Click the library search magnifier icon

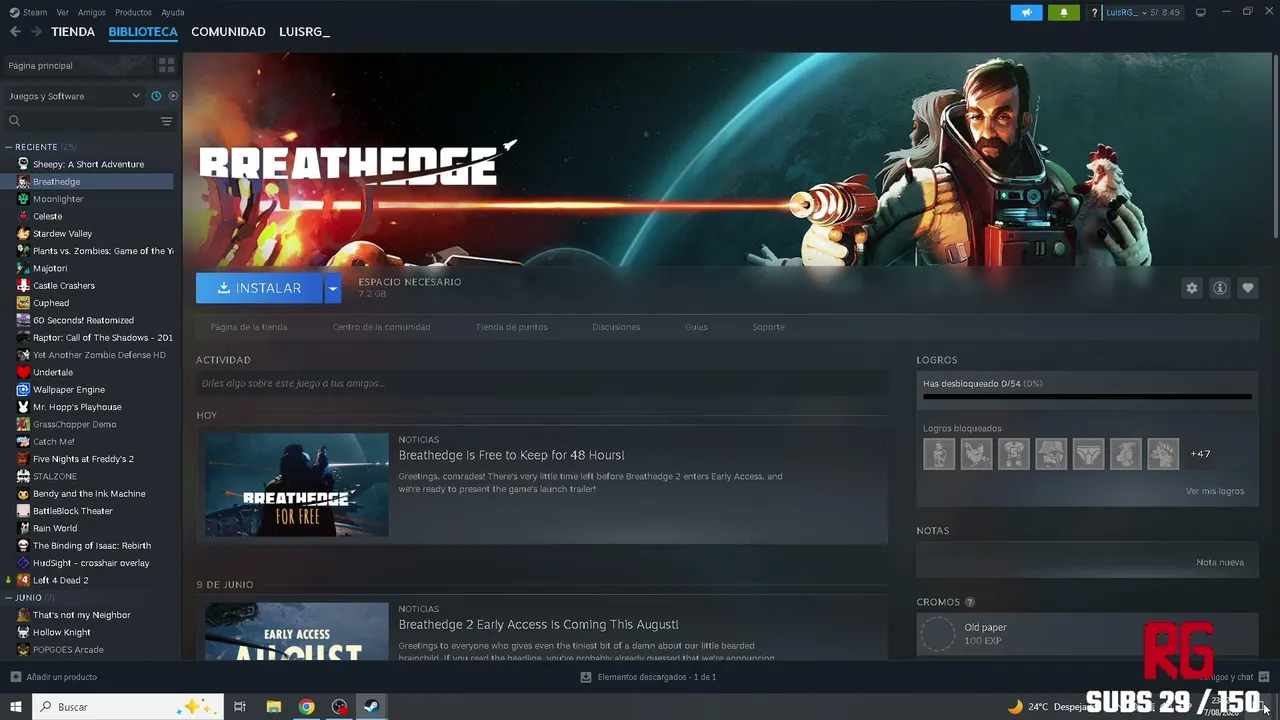click(14, 121)
